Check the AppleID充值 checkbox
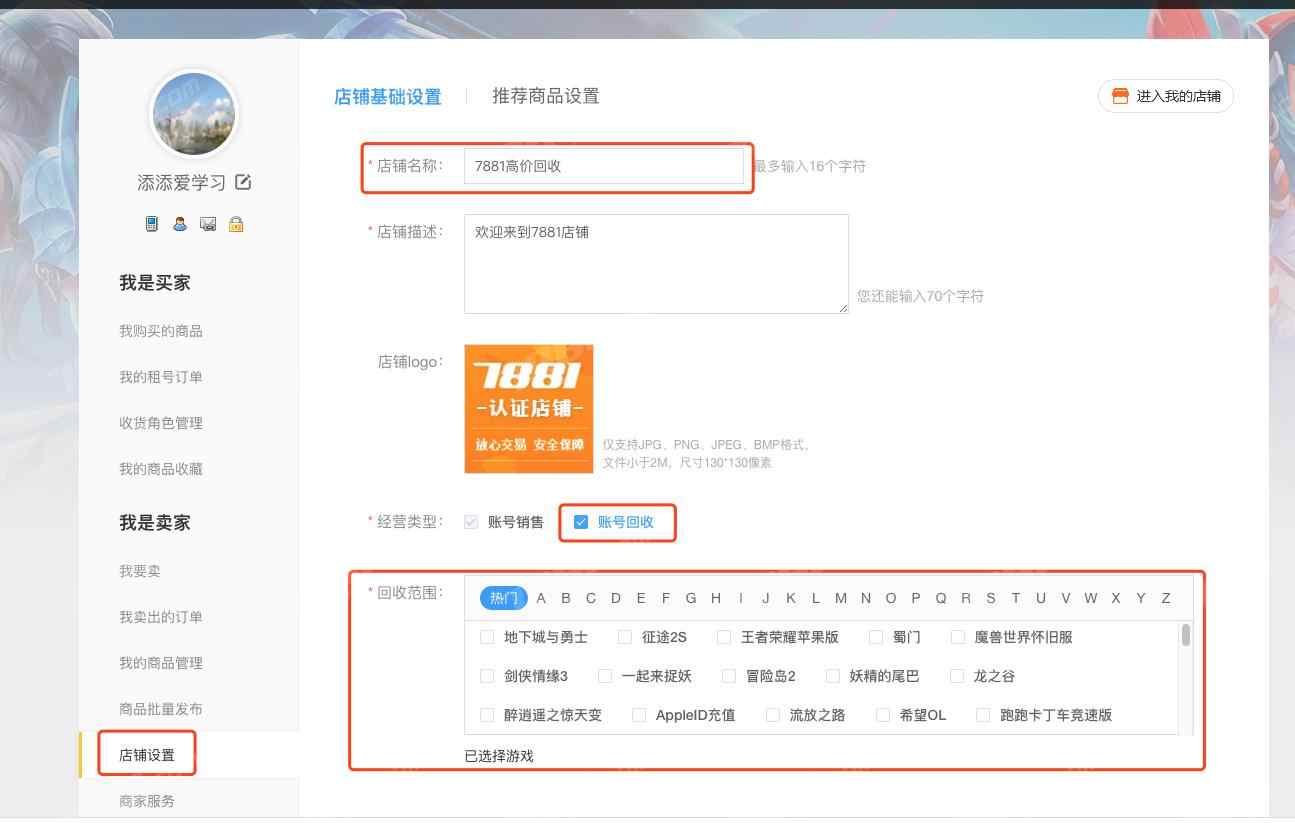 point(639,715)
